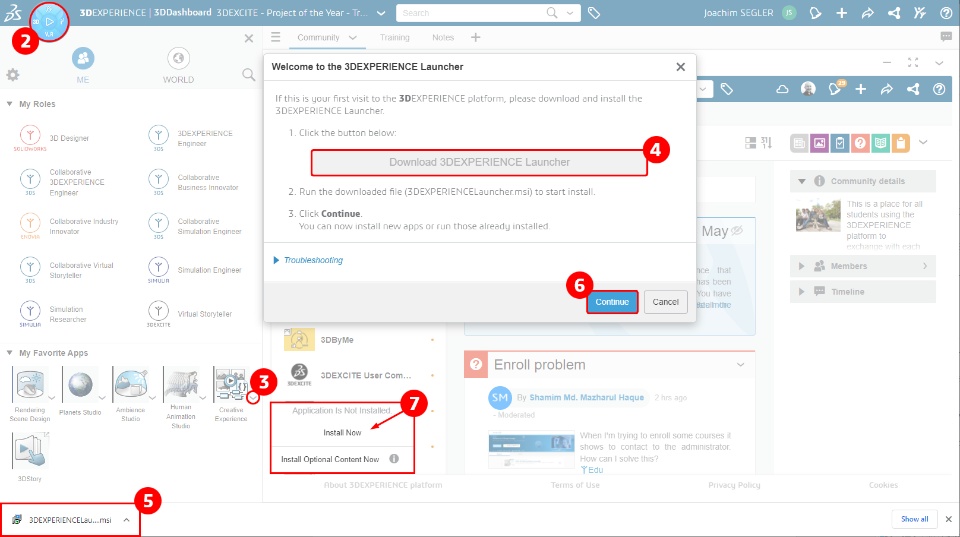Close the Launcher welcome dialog
Image resolution: width=960 pixels, height=537 pixels.
[680, 67]
